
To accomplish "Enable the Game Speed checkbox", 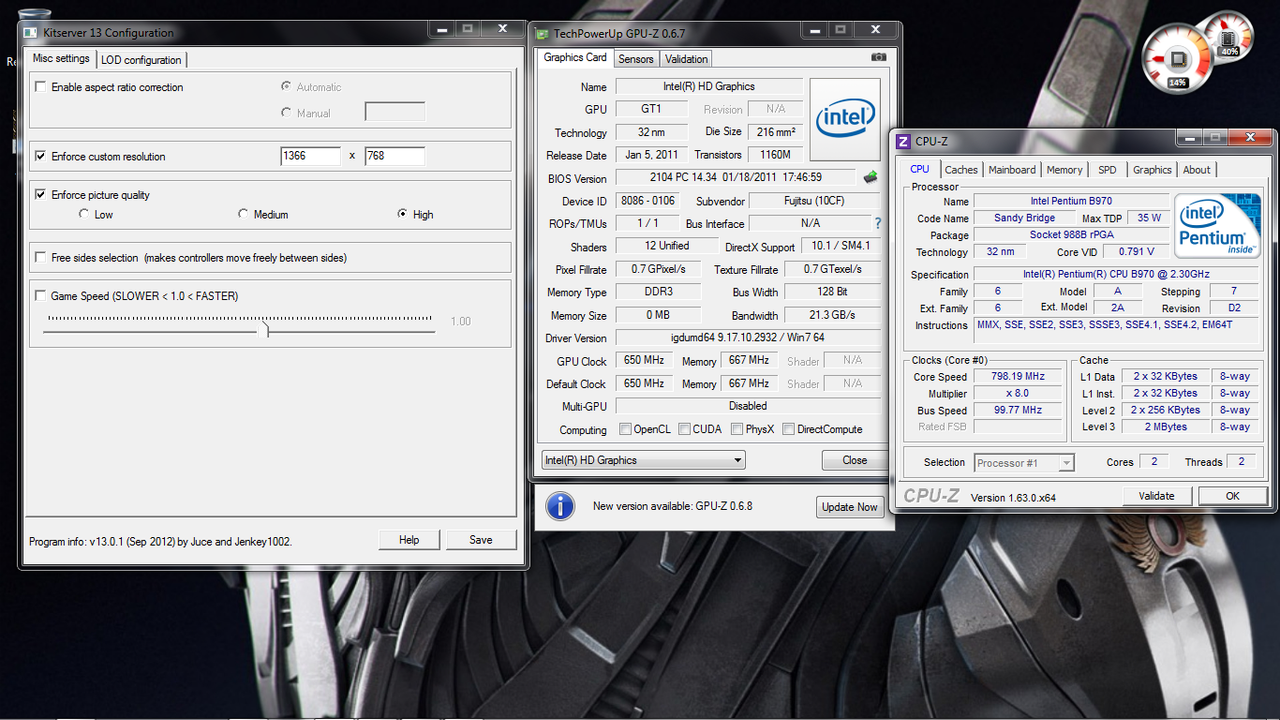I will (40, 296).
